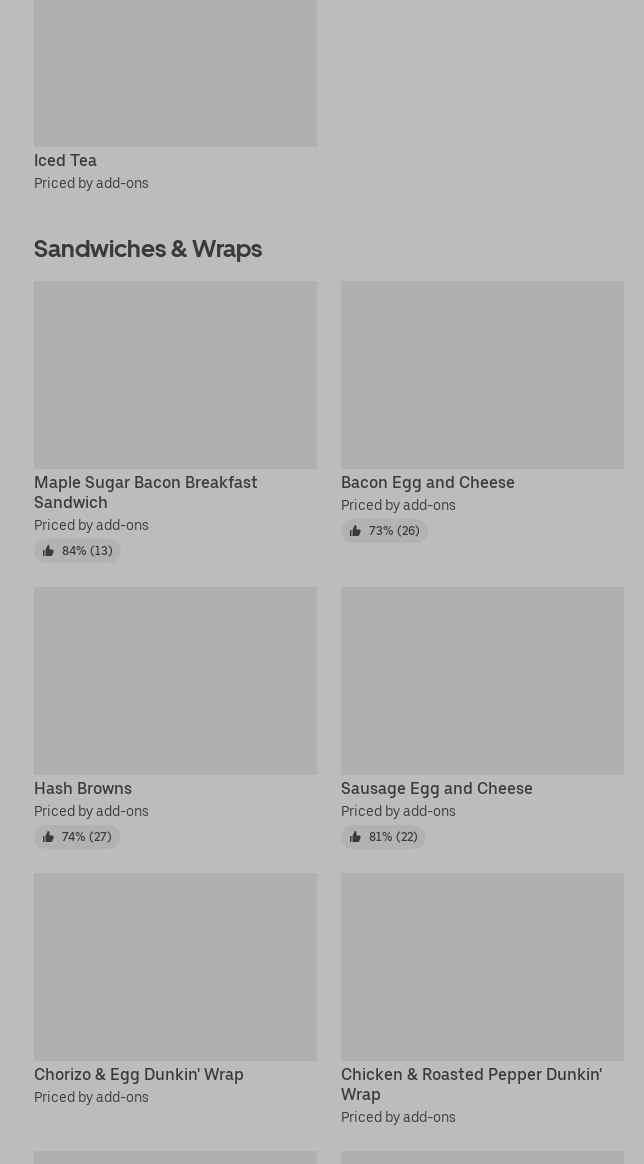The image size is (644, 1164).
Task: Click thumbs-up icon next to 84% rating
Action: tap(48, 551)
